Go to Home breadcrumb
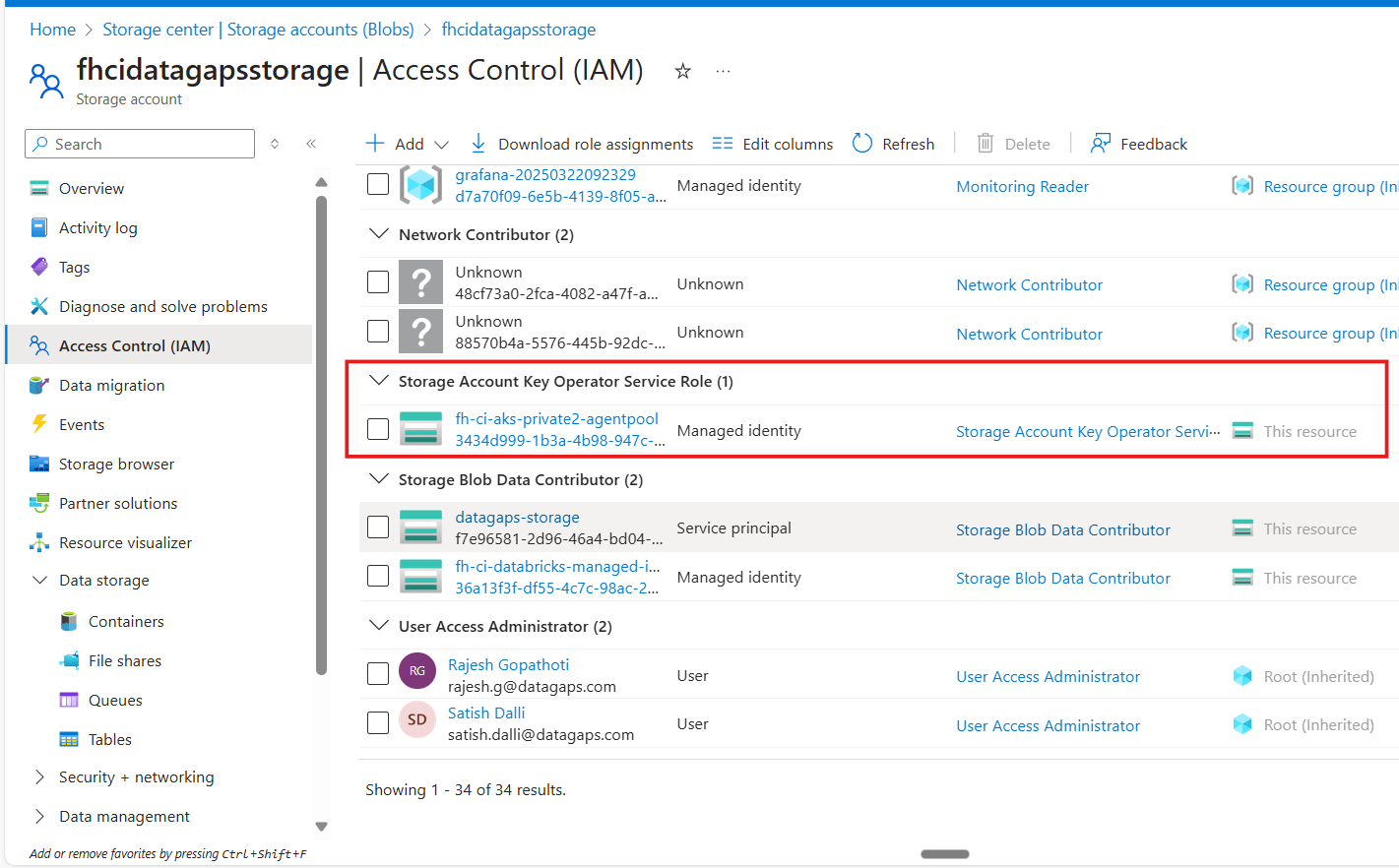 tap(52, 30)
